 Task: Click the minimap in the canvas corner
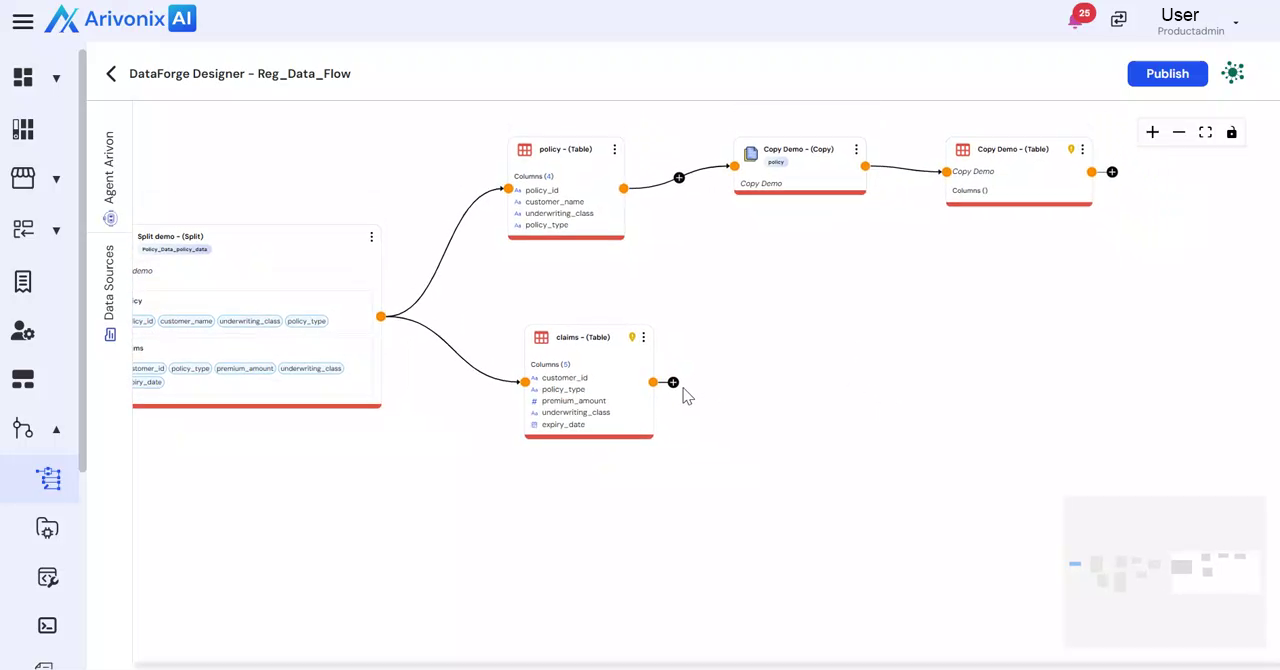(x=1165, y=570)
